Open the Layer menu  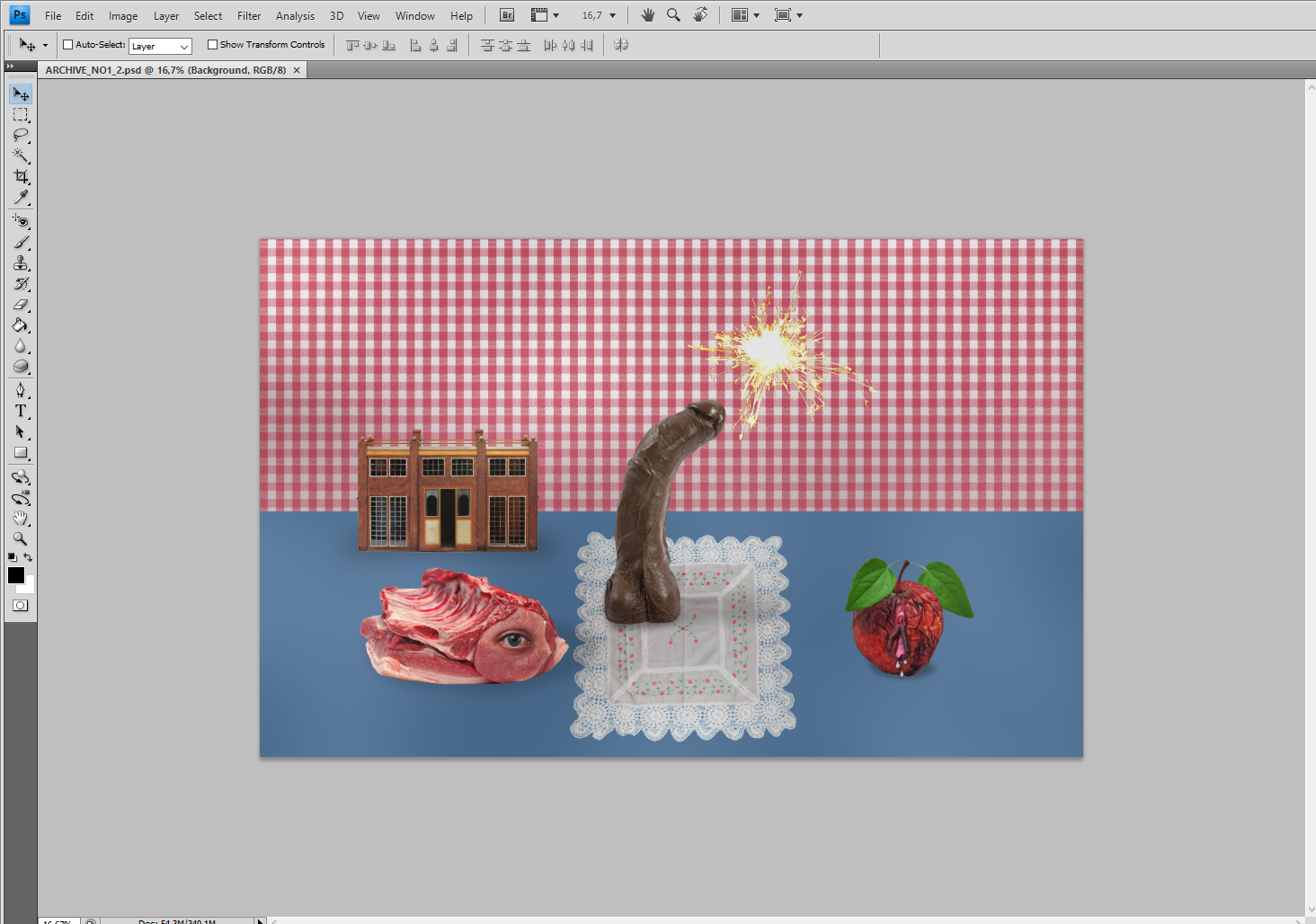pos(166,16)
